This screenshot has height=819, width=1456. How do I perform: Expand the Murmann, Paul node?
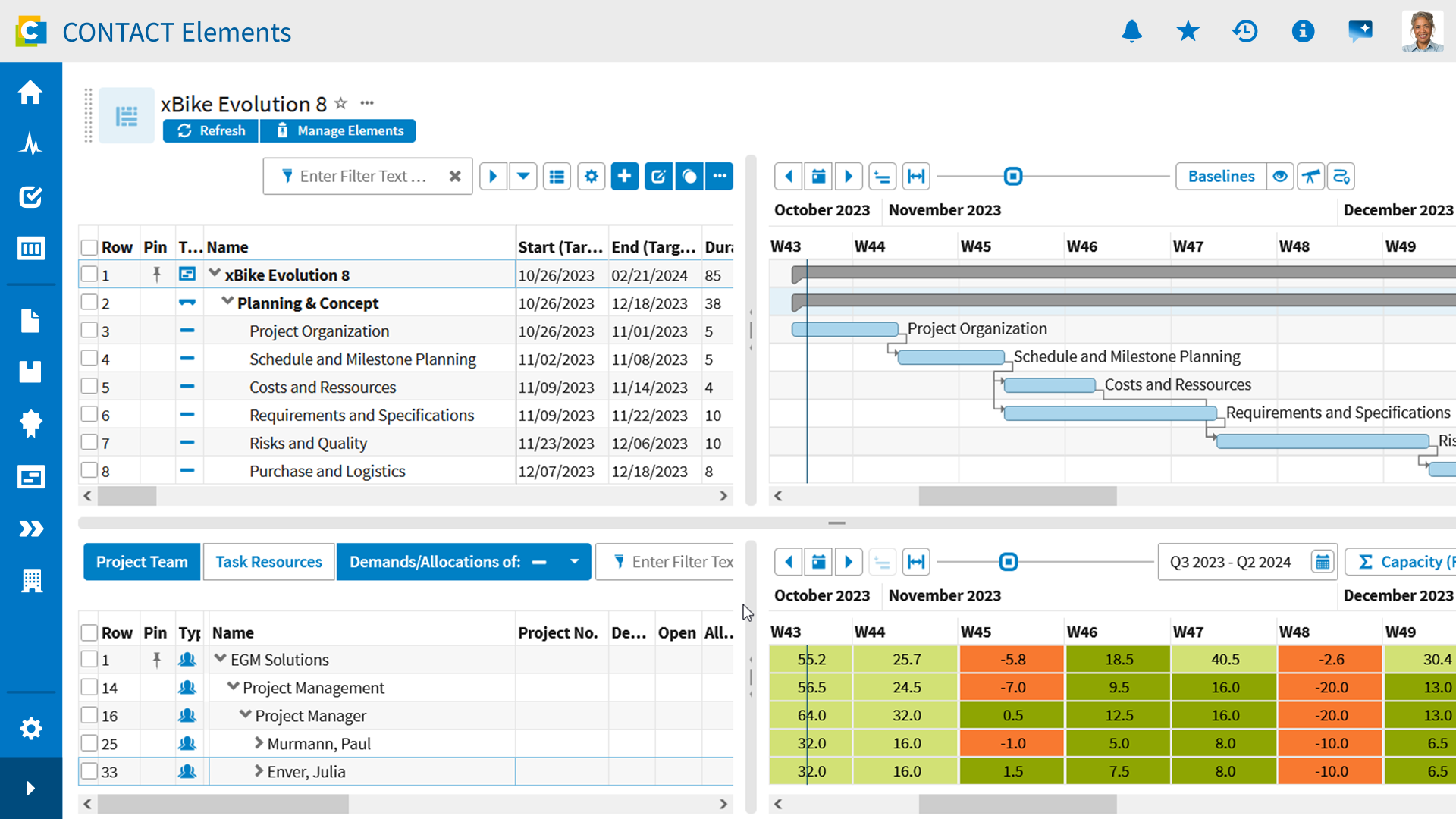pos(259,742)
